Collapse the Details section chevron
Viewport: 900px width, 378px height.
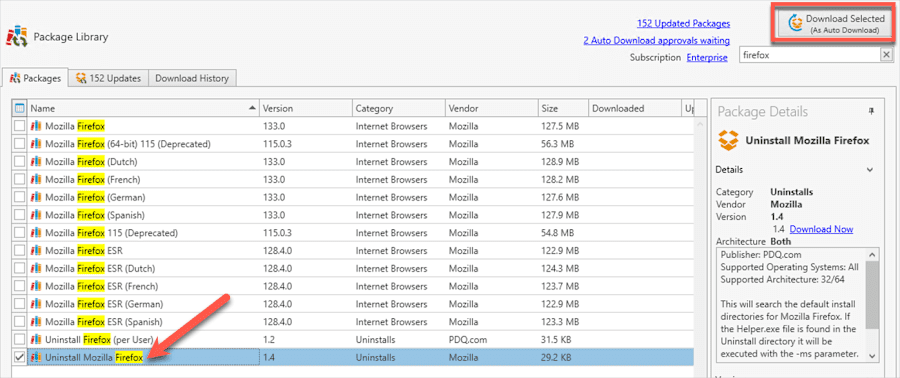point(870,170)
